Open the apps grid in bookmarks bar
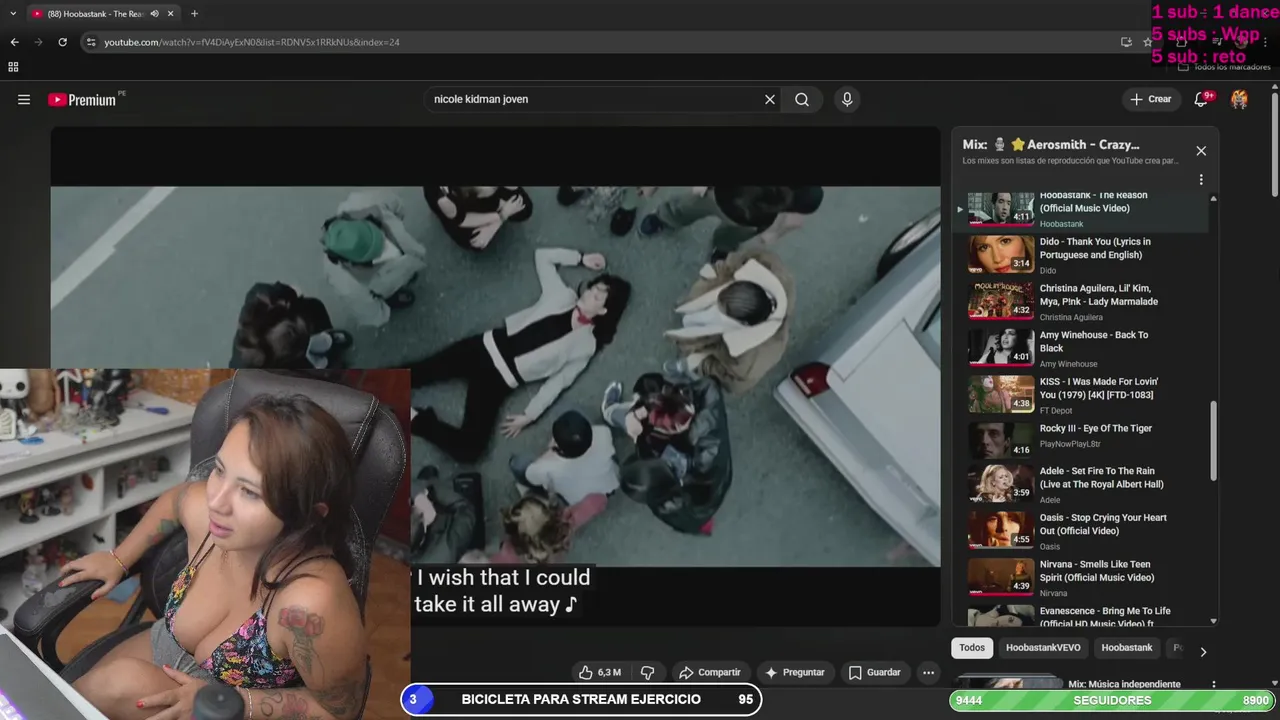 pyautogui.click(x=13, y=67)
